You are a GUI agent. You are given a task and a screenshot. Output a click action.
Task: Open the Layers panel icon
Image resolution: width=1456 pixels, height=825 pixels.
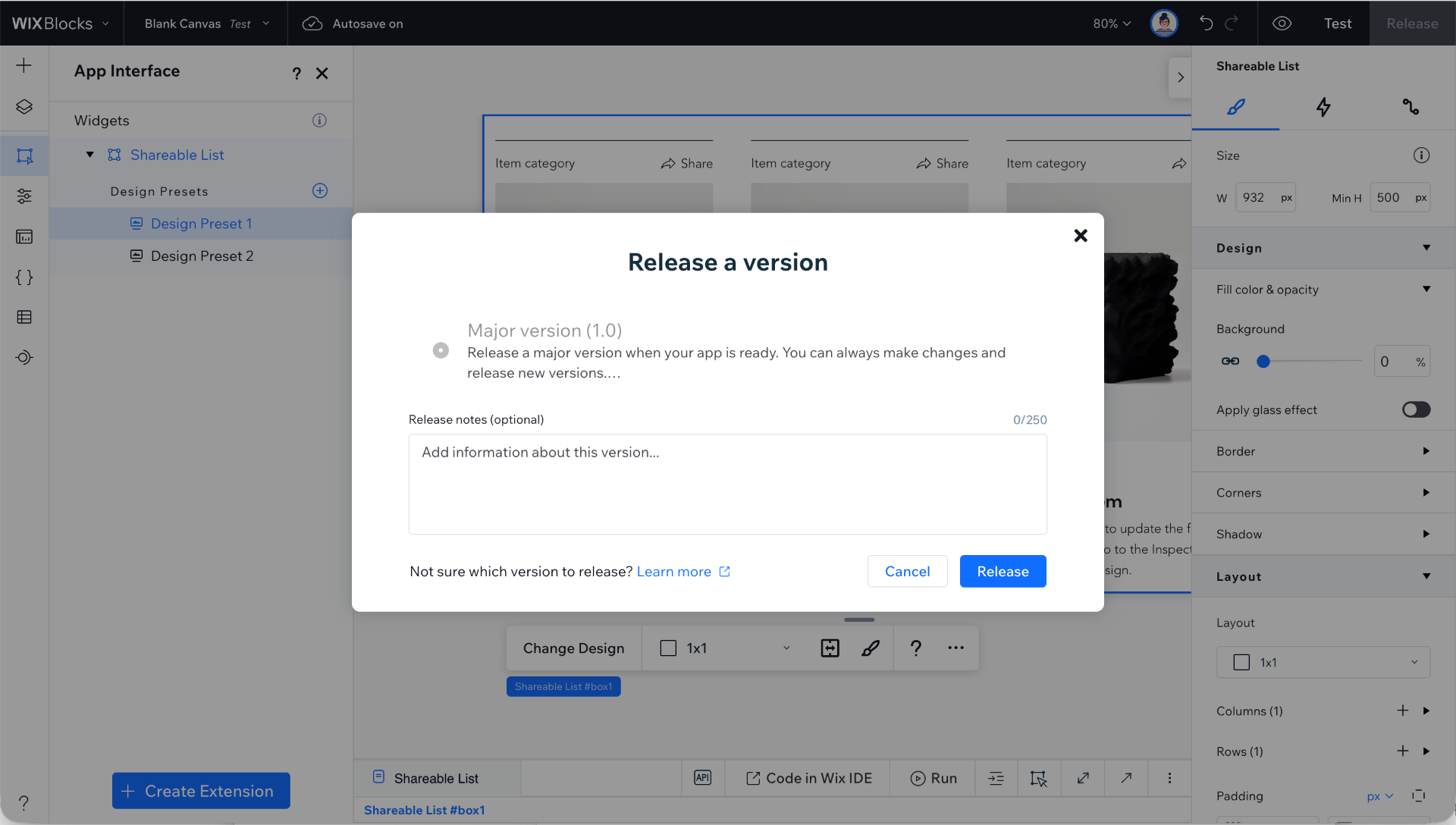click(24, 107)
